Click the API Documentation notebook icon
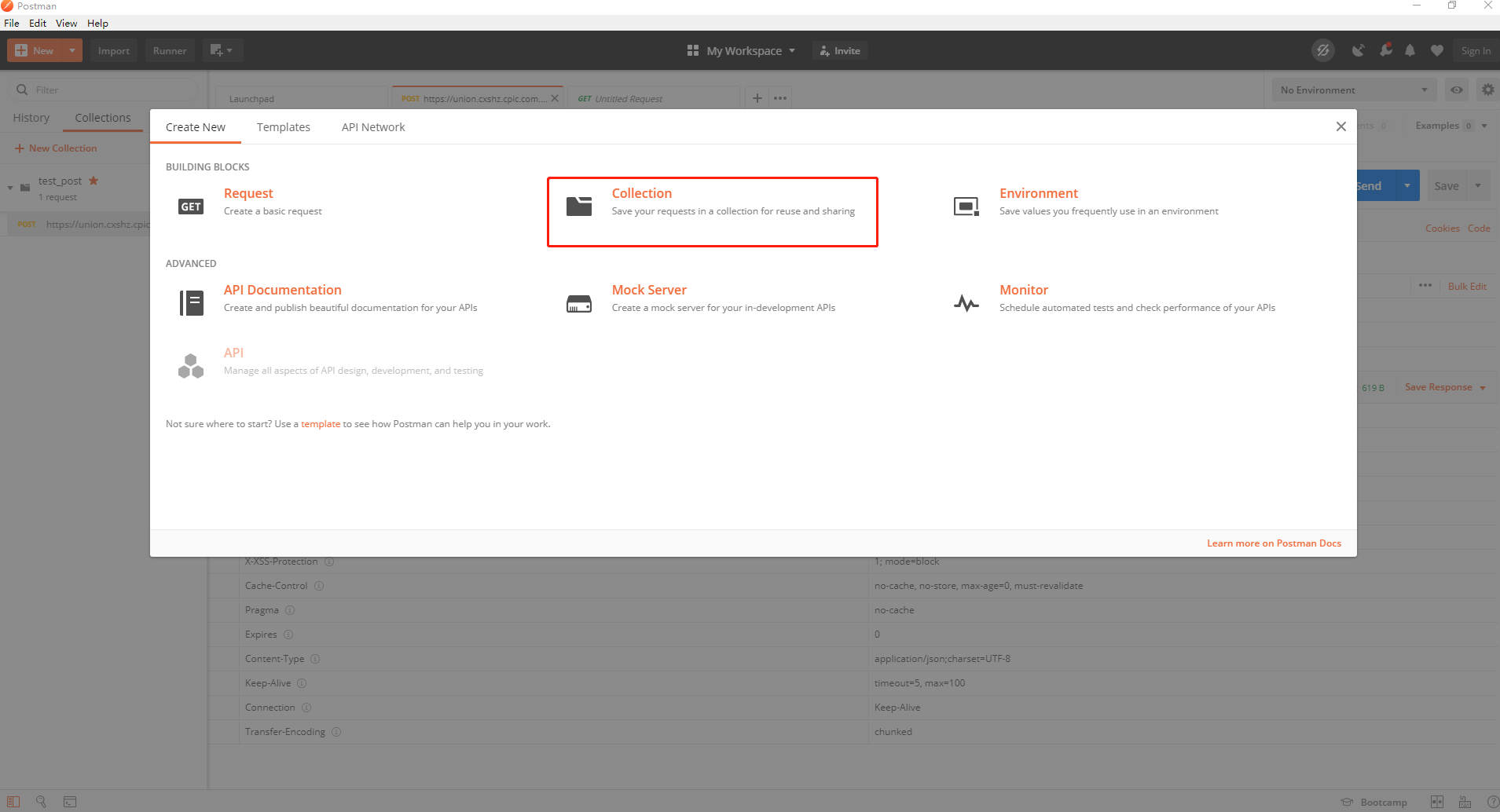1500x812 pixels. coord(192,302)
